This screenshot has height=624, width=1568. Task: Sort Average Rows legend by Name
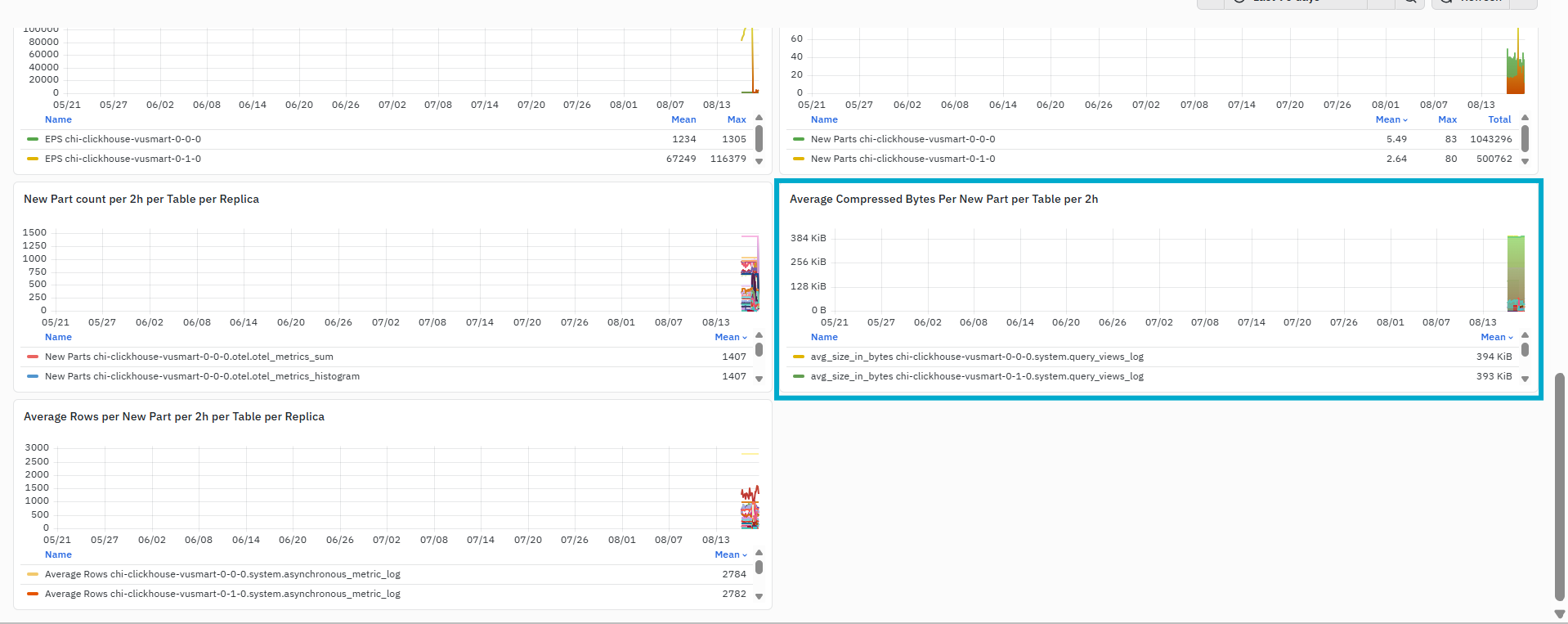[x=58, y=554]
